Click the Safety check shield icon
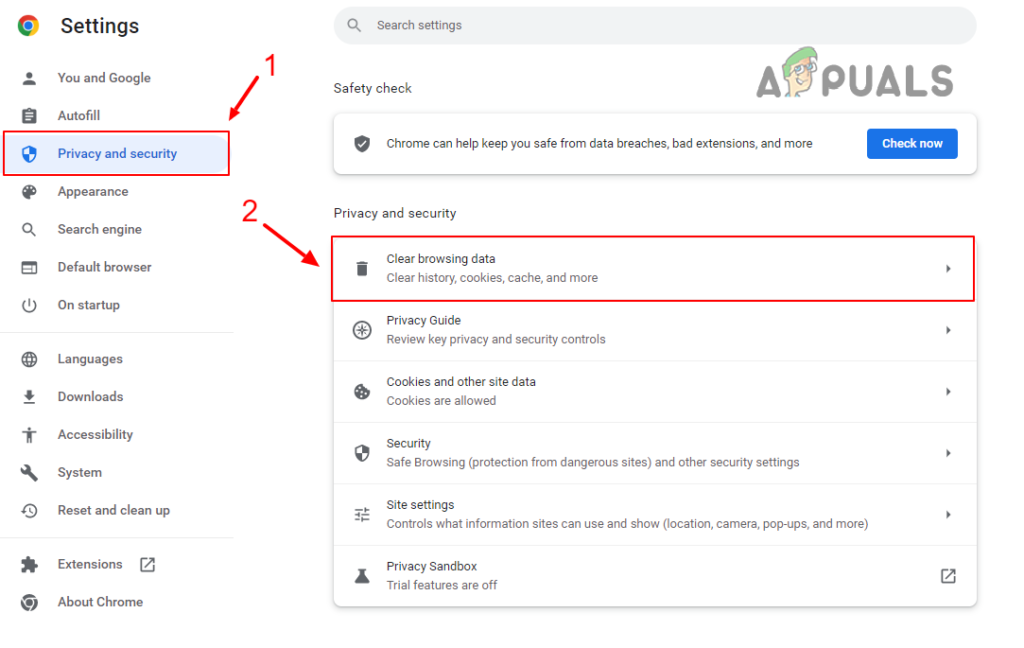The image size is (1024, 648). click(361, 143)
